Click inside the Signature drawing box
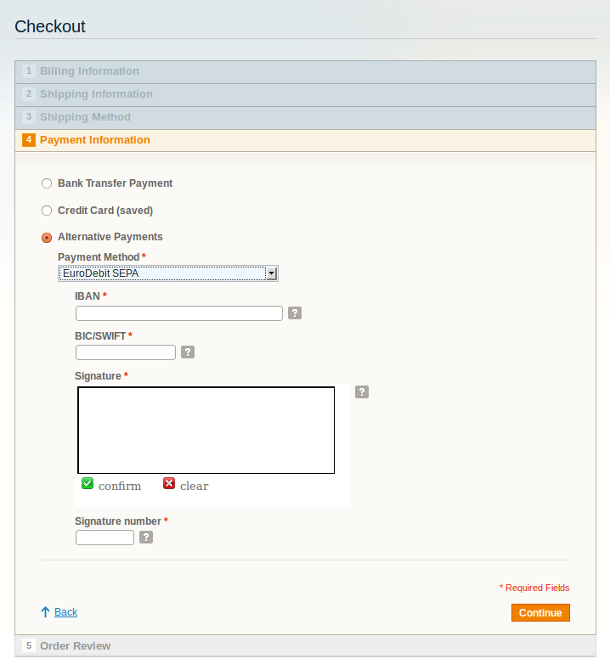 pos(206,430)
